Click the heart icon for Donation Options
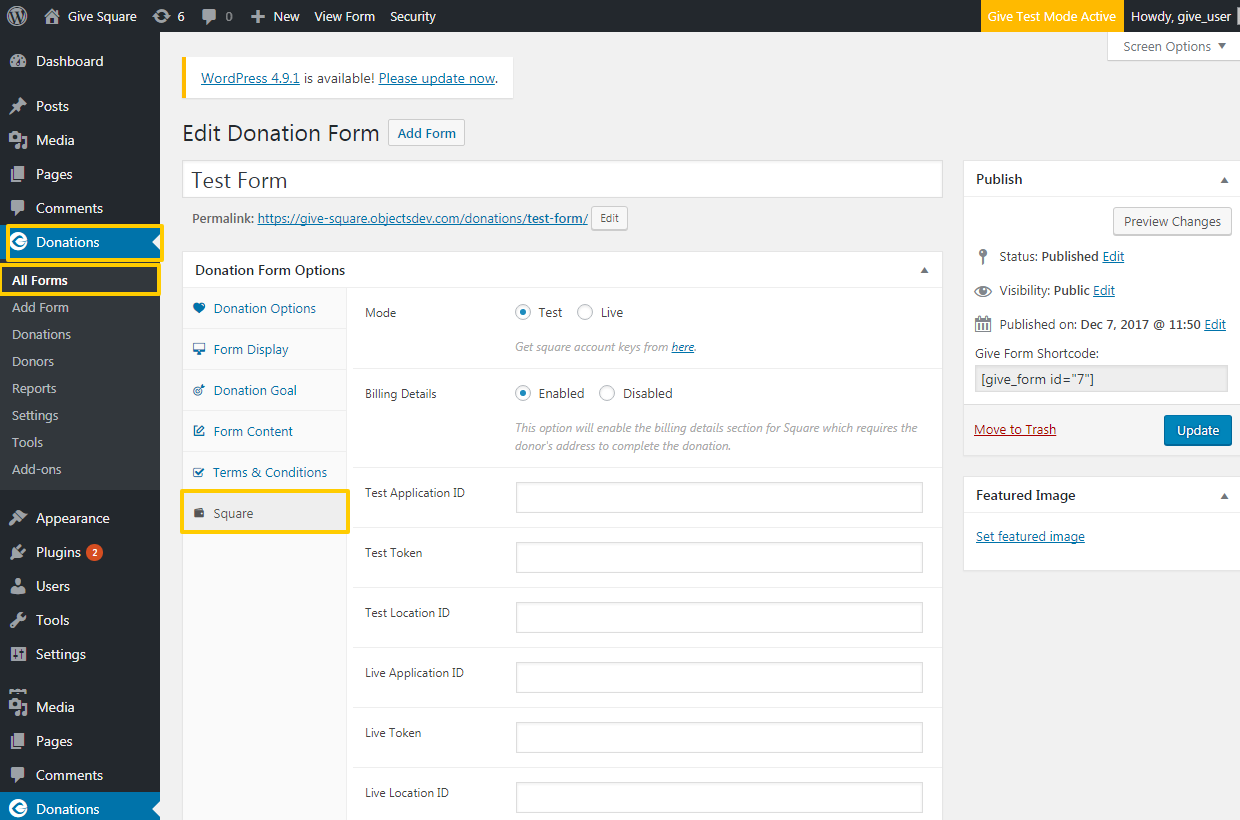The width and height of the screenshot is (1240, 820). tap(199, 308)
